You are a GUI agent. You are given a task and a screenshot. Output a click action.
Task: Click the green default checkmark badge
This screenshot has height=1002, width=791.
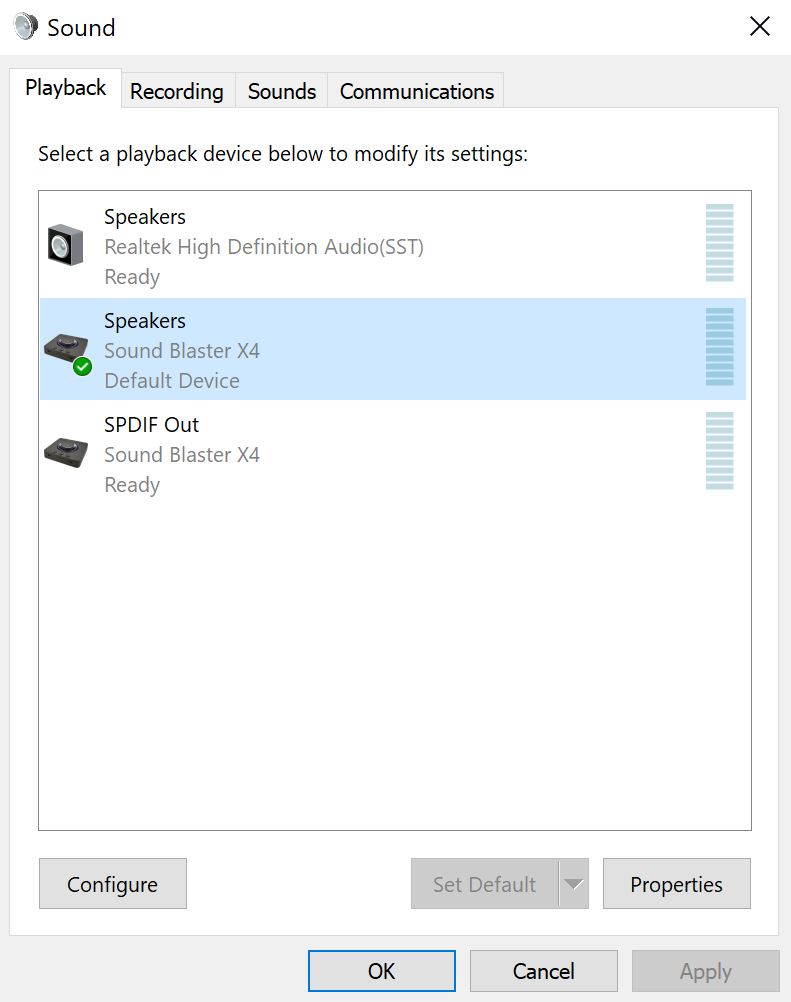click(82, 367)
